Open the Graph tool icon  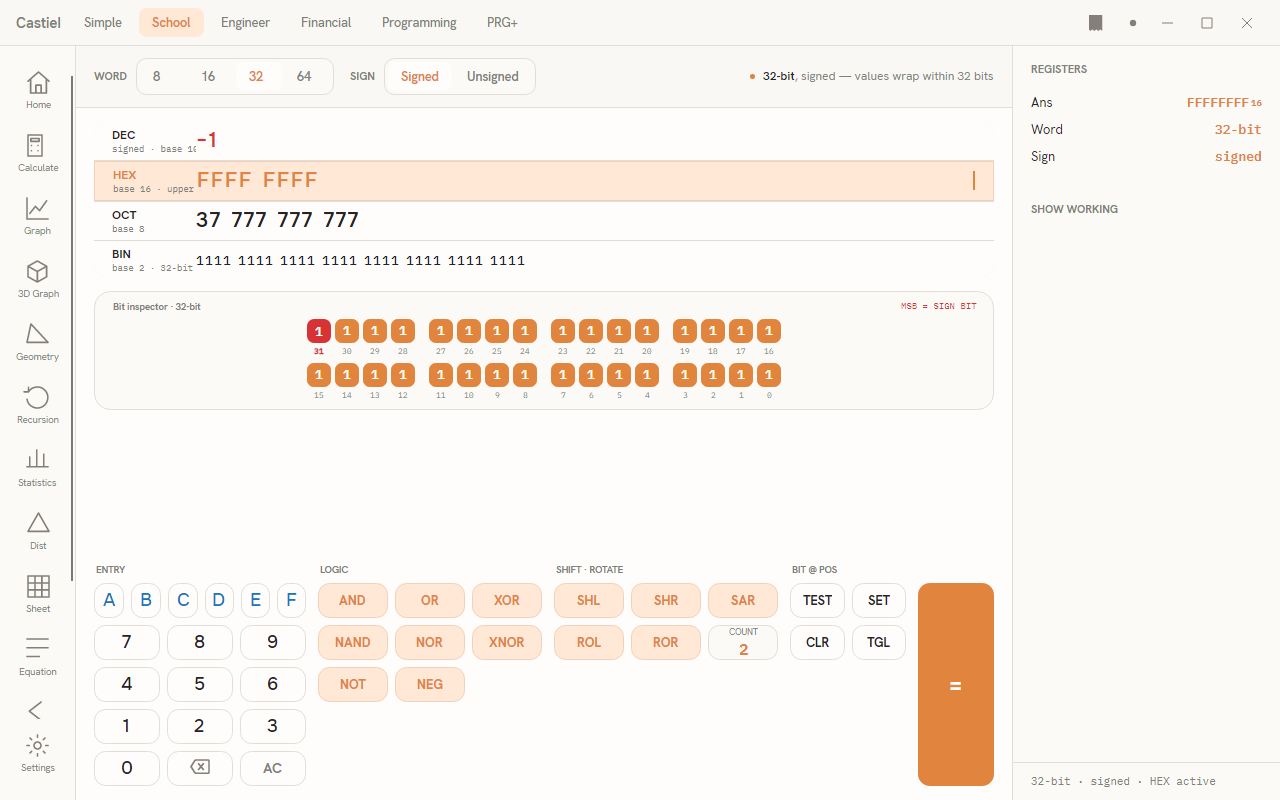[x=37, y=208]
